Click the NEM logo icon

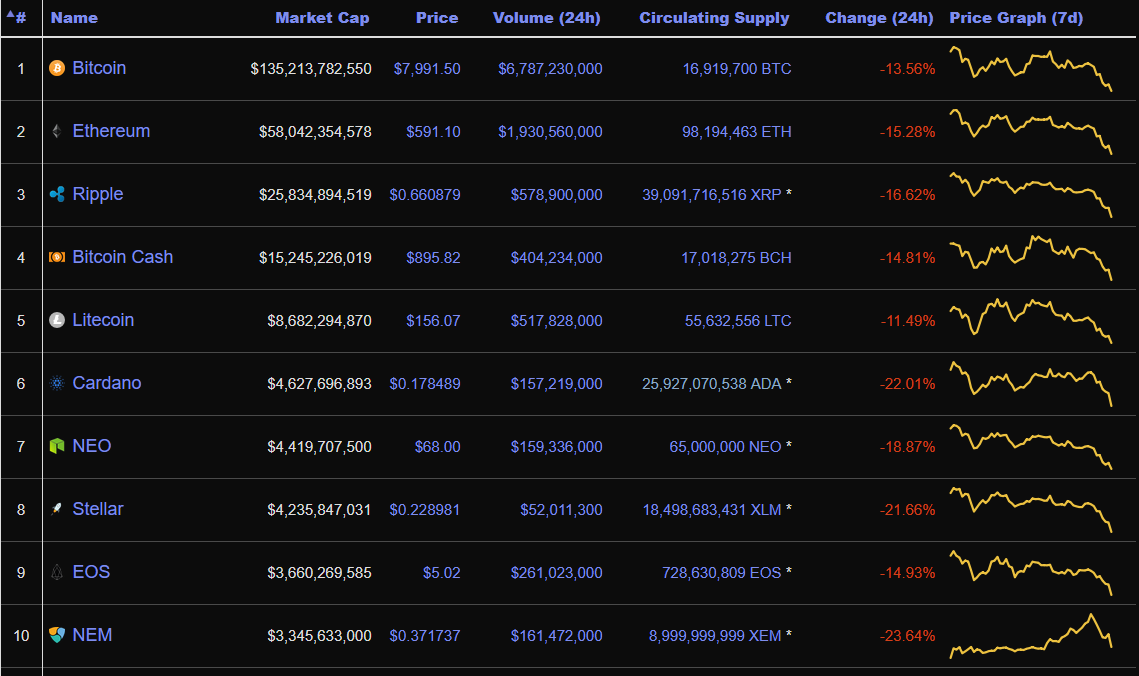pos(57,635)
